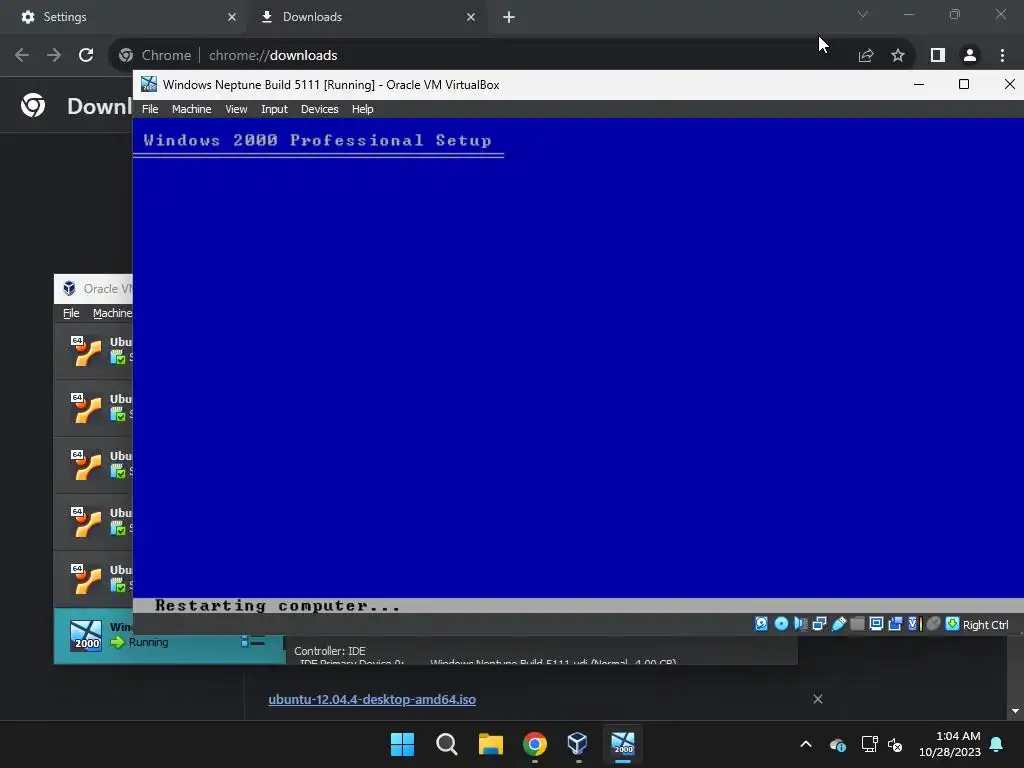1024x768 pixels.
Task: Click the display indicator in VM status bar
Action: [876, 624]
